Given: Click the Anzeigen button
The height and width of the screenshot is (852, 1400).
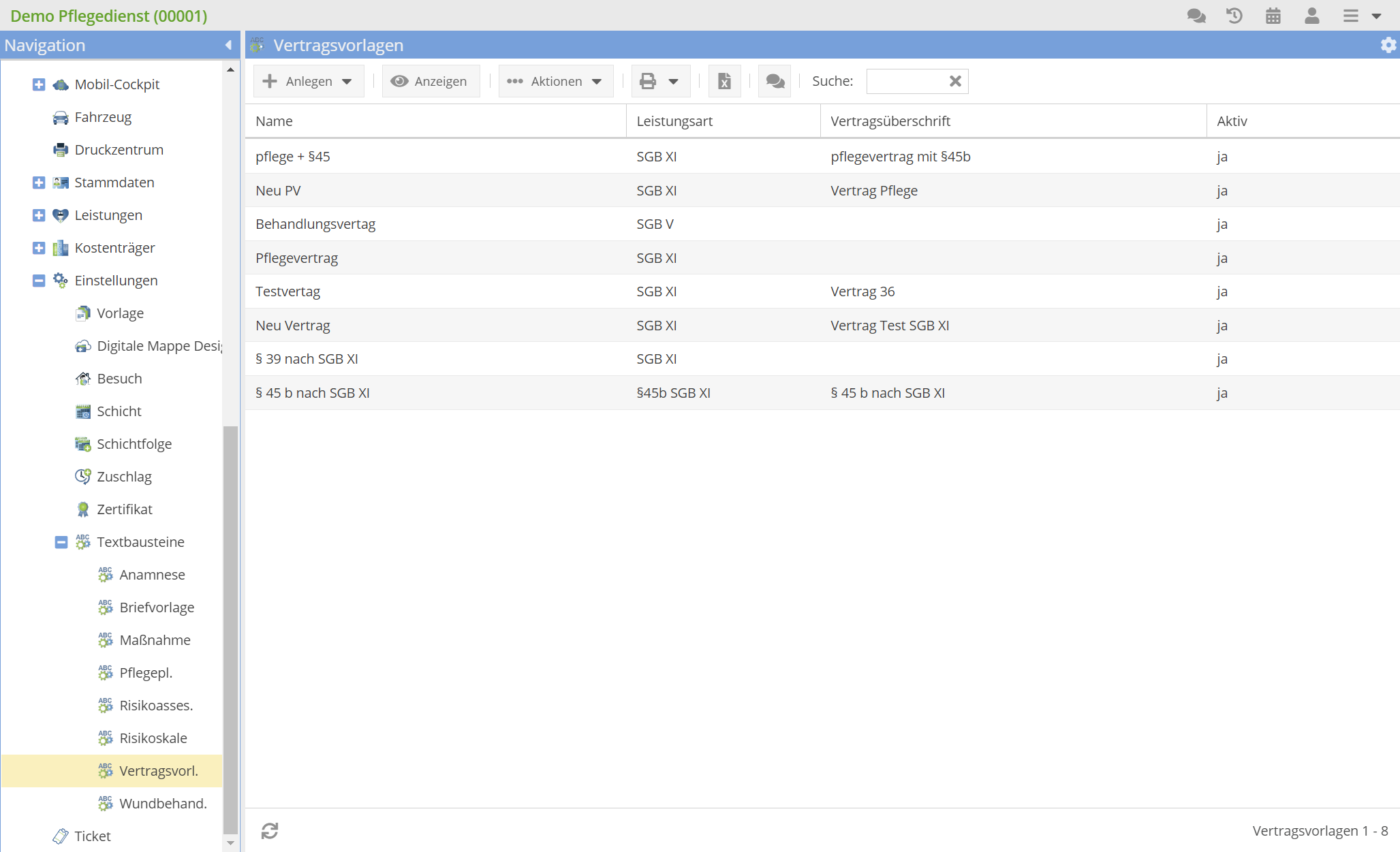Looking at the screenshot, I should pyautogui.click(x=431, y=81).
